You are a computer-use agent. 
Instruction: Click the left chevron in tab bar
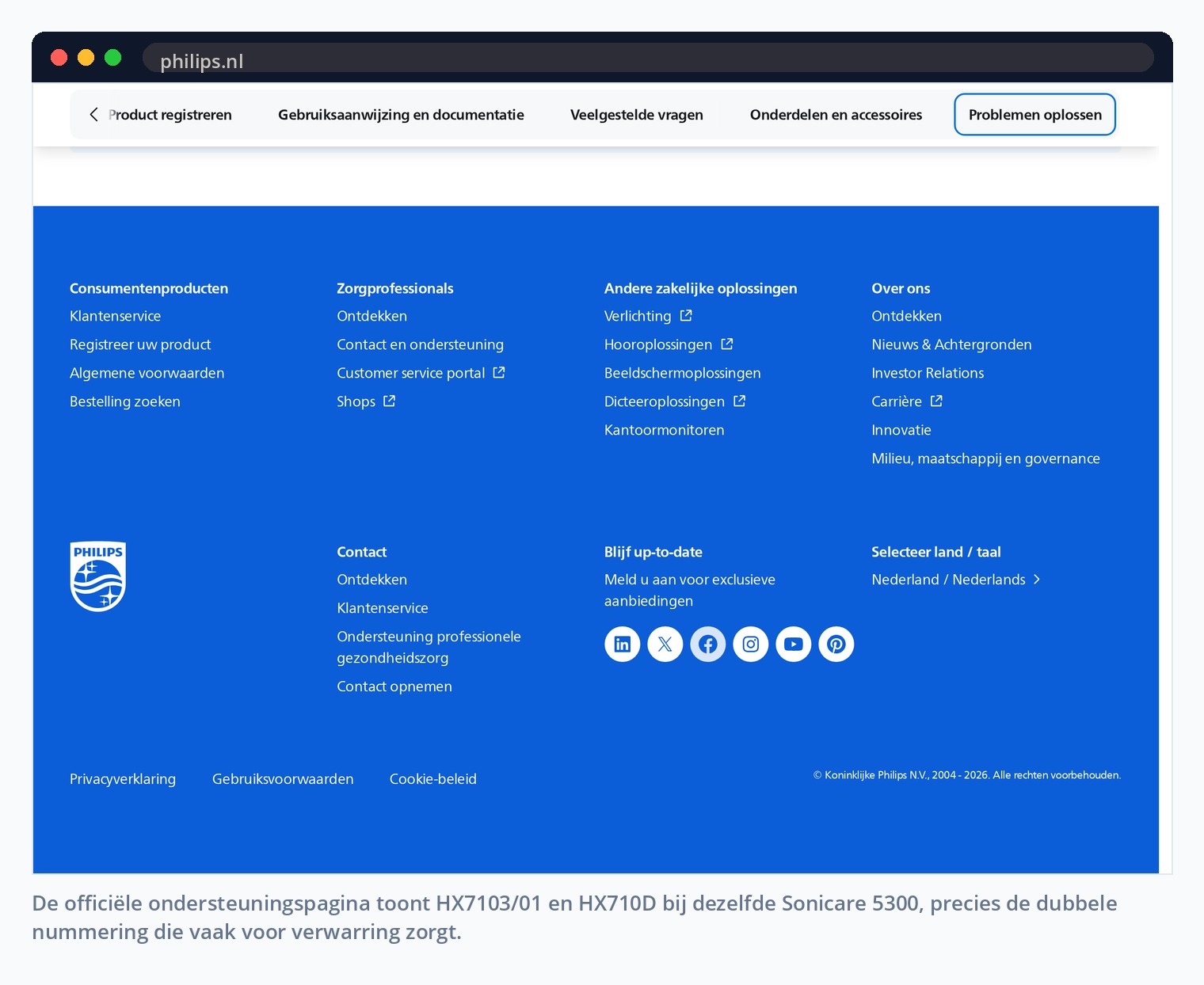tap(93, 115)
